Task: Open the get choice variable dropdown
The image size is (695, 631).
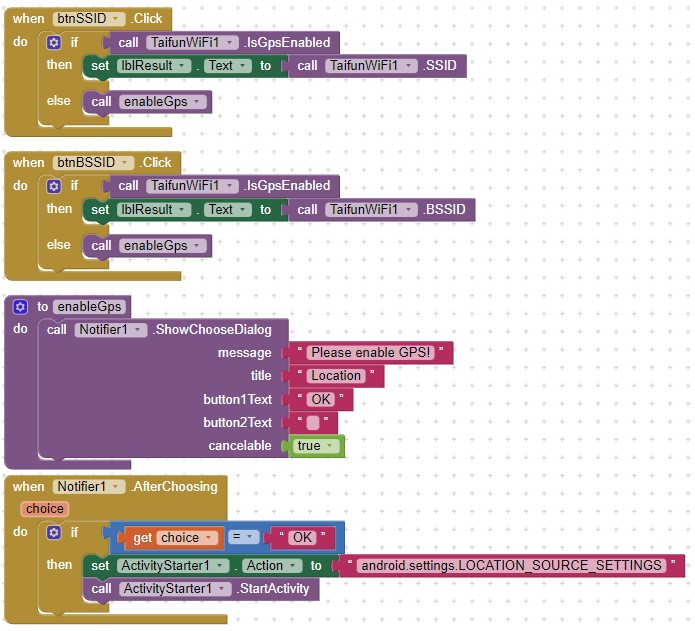Action: 220,538
